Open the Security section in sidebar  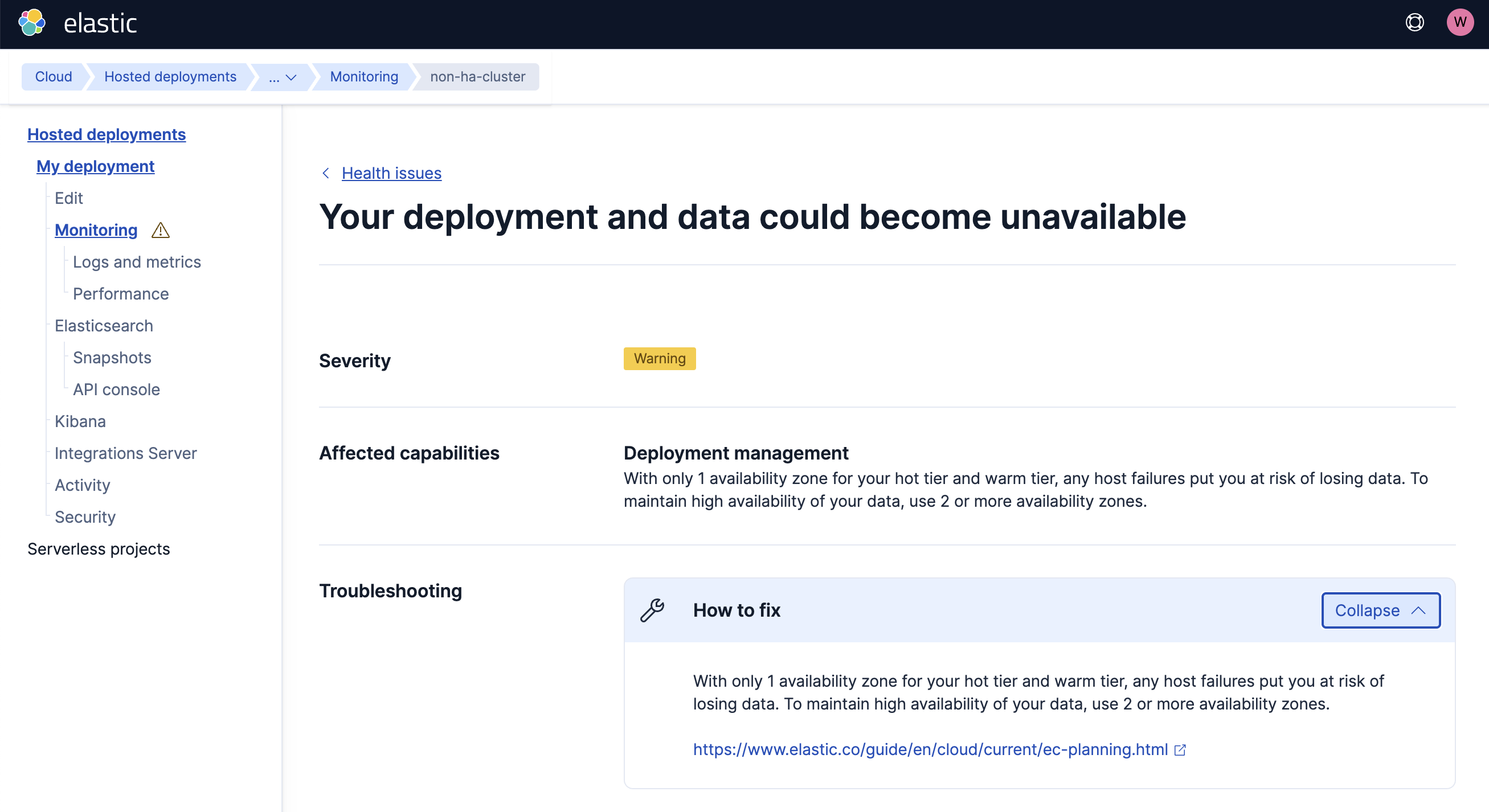pyautogui.click(x=84, y=516)
